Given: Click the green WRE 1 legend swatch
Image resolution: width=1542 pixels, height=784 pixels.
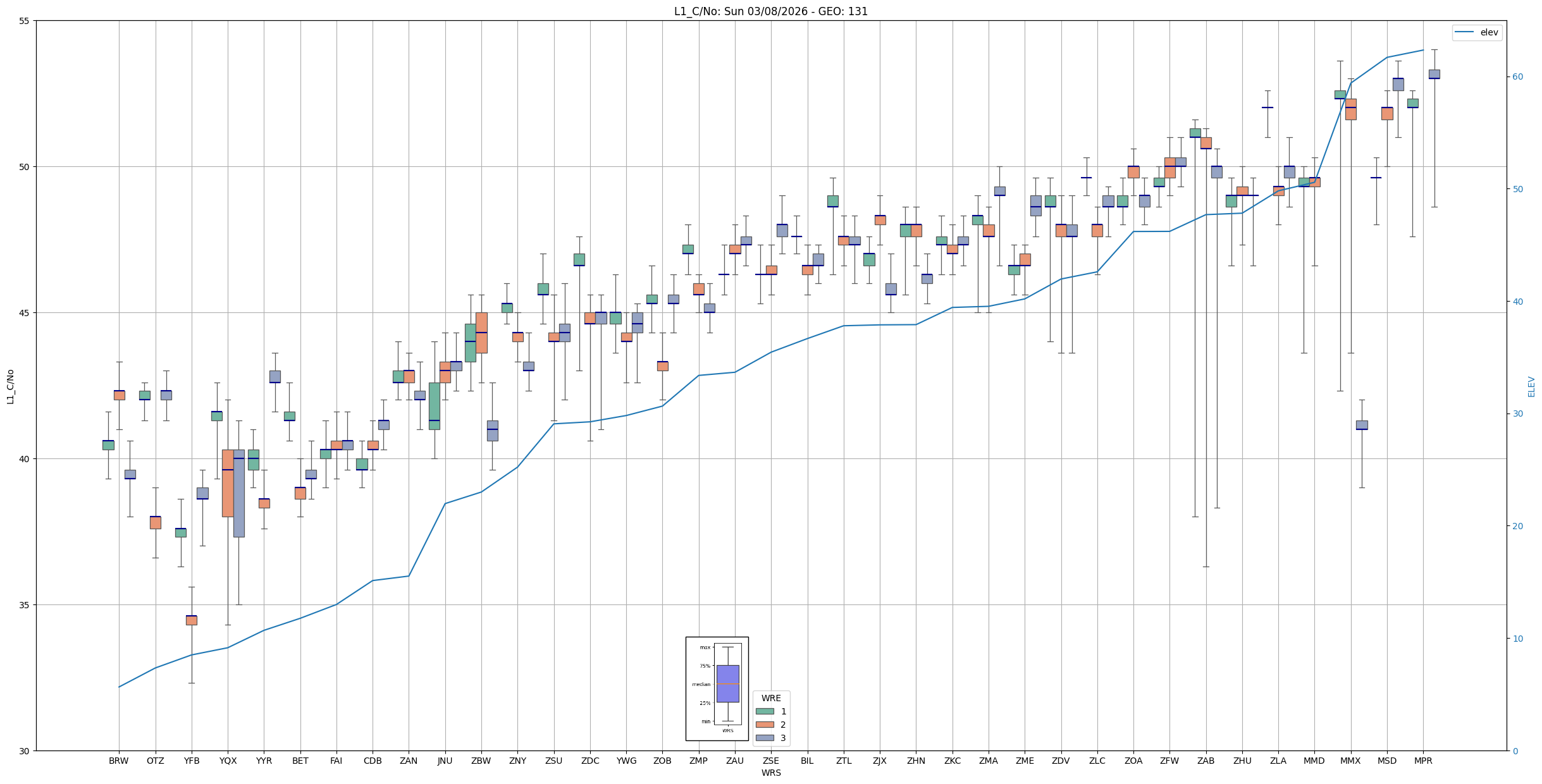Looking at the screenshot, I should 765,711.
